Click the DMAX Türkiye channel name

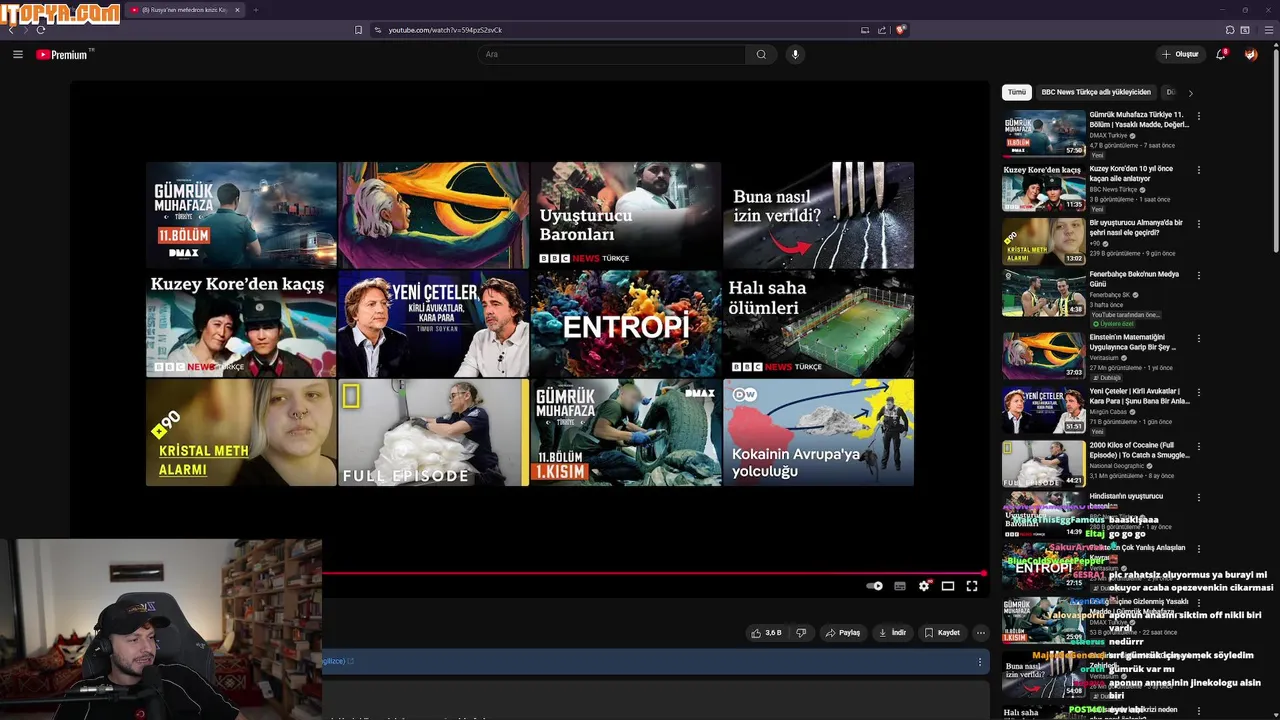pyautogui.click(x=1108, y=135)
